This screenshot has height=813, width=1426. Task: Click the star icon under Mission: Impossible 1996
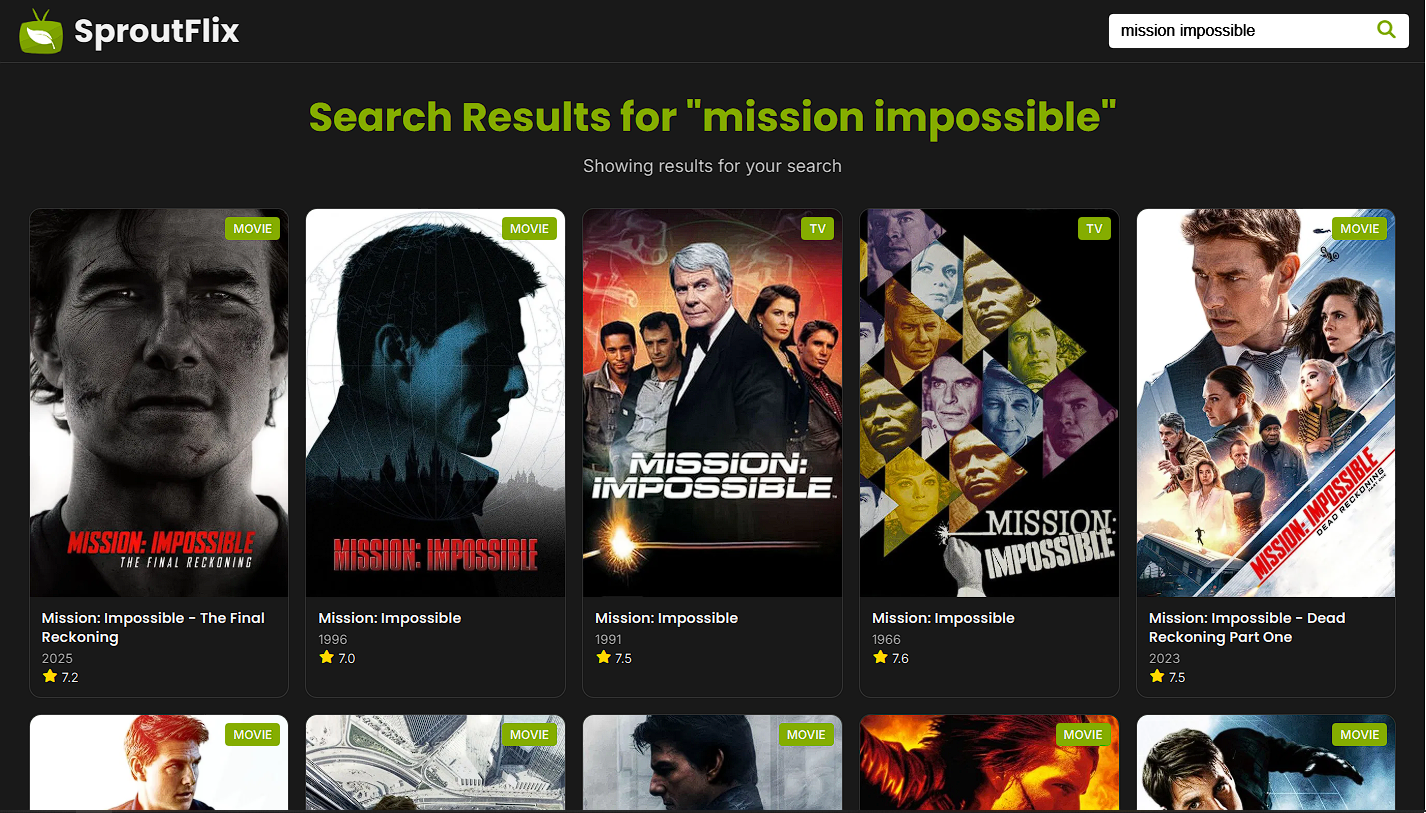(326, 657)
